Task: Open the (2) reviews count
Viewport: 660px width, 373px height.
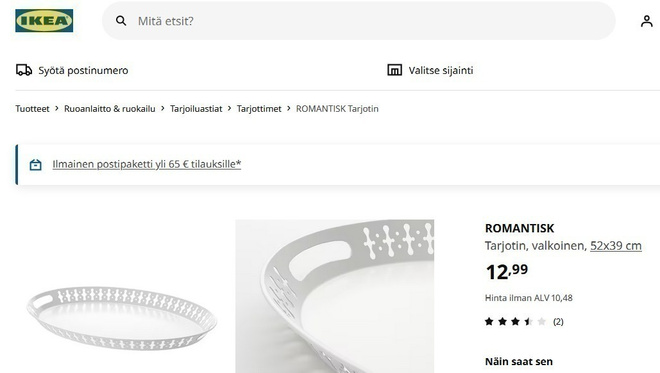Action: (x=558, y=322)
